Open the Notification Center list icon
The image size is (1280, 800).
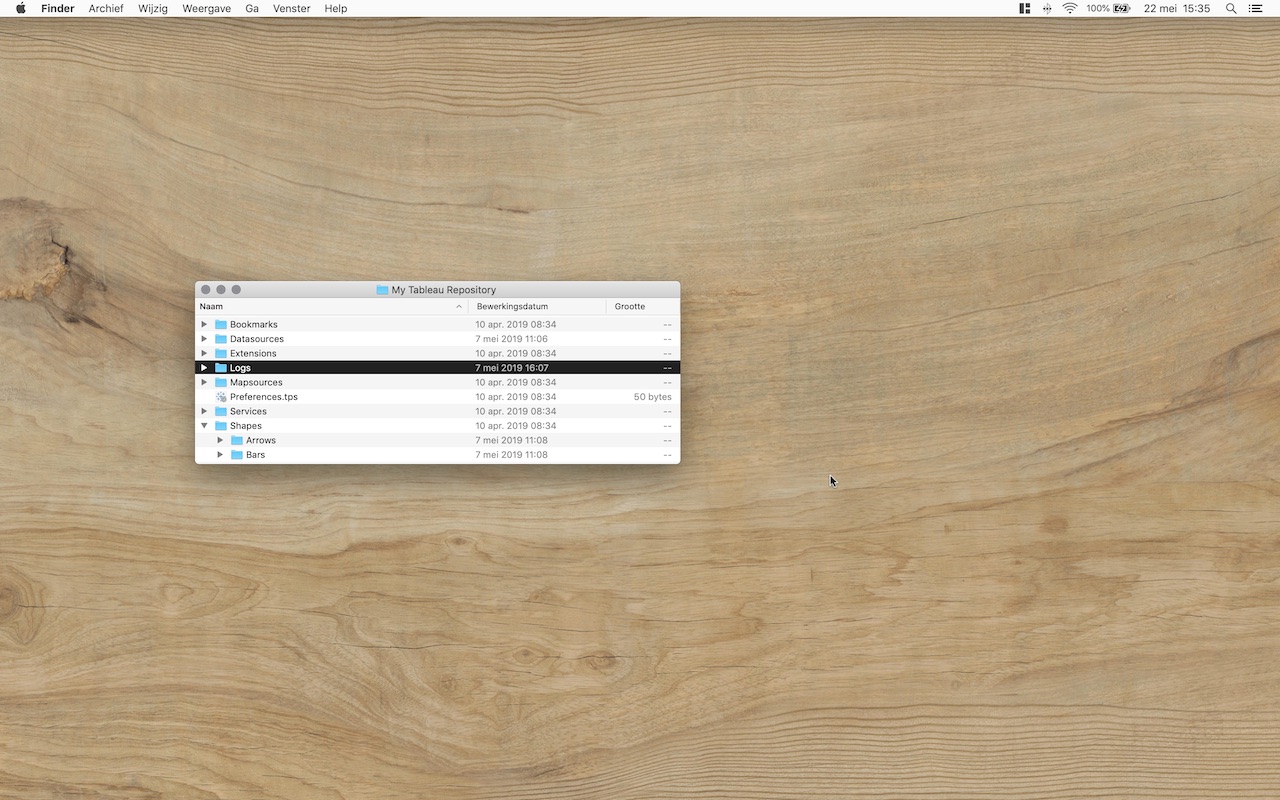1256,8
